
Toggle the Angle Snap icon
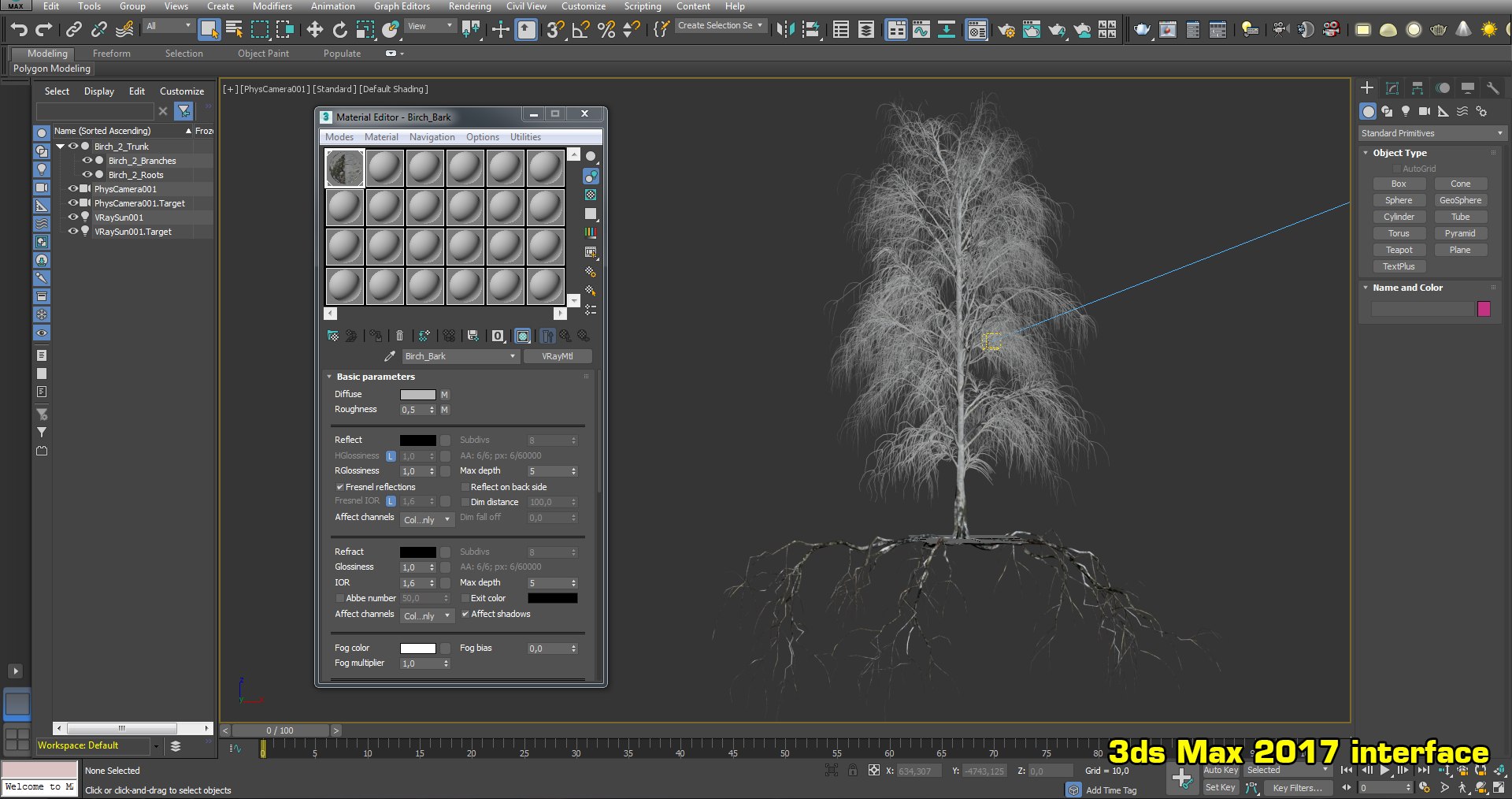point(581,30)
